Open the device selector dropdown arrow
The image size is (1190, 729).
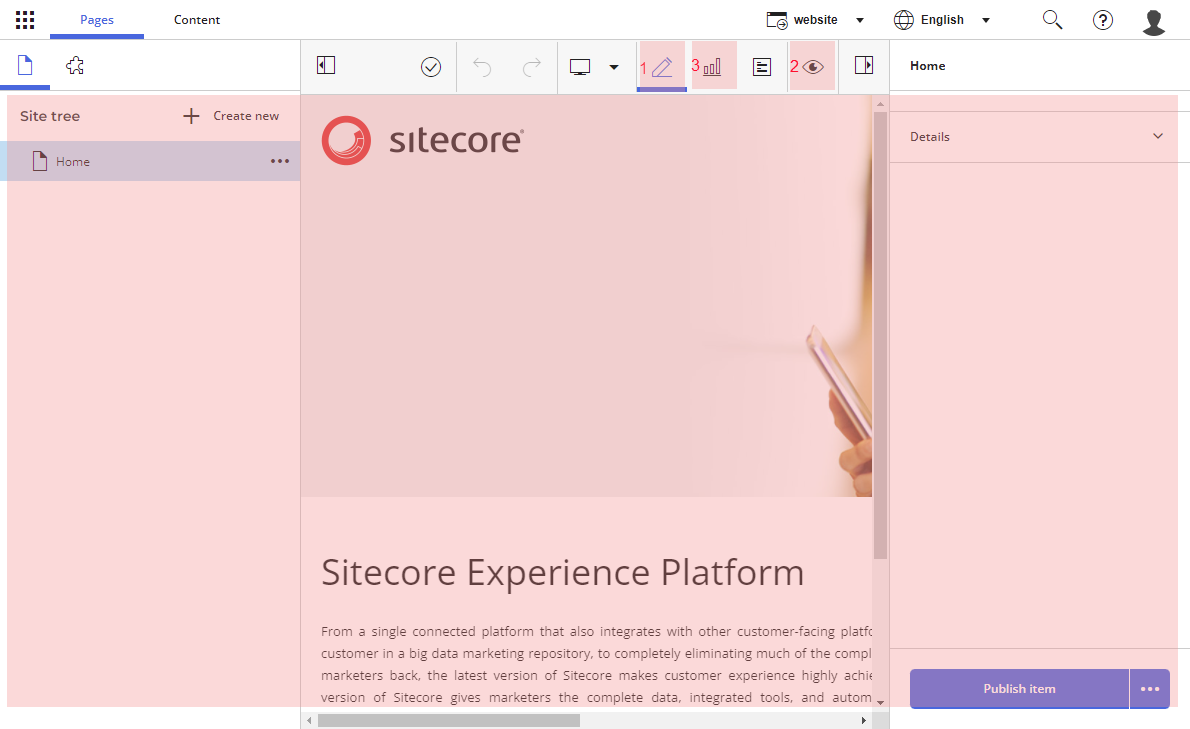tap(614, 67)
